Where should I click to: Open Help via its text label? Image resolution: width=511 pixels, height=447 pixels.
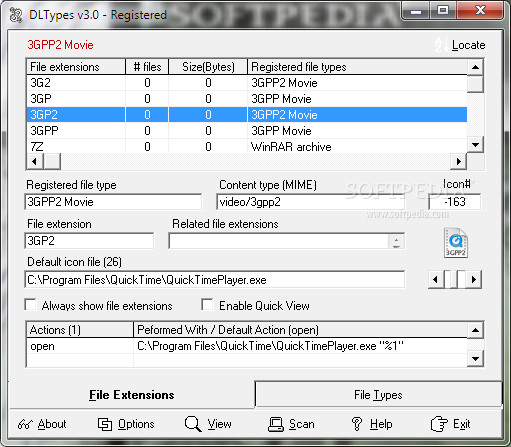[x=381, y=424]
